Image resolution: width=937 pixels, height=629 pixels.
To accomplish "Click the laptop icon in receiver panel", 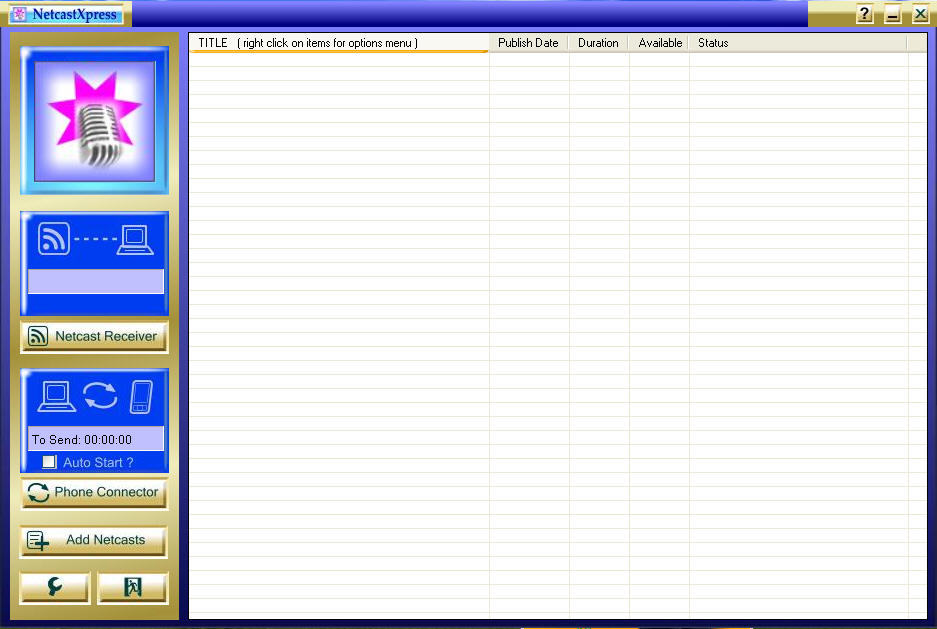I will pos(135,240).
